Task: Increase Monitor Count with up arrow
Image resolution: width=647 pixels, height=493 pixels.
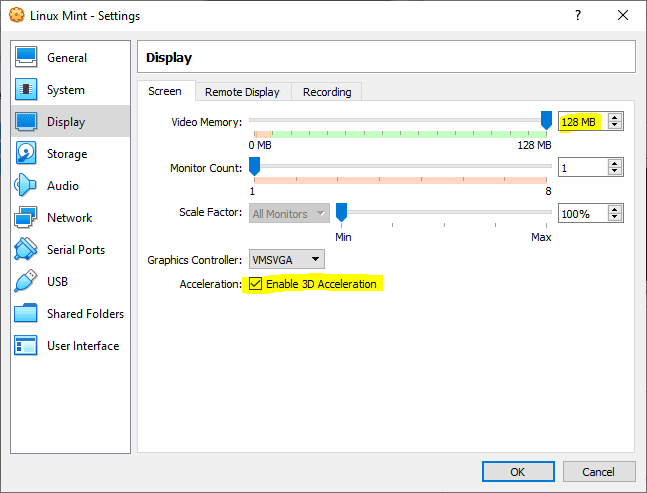Action: [x=615, y=163]
